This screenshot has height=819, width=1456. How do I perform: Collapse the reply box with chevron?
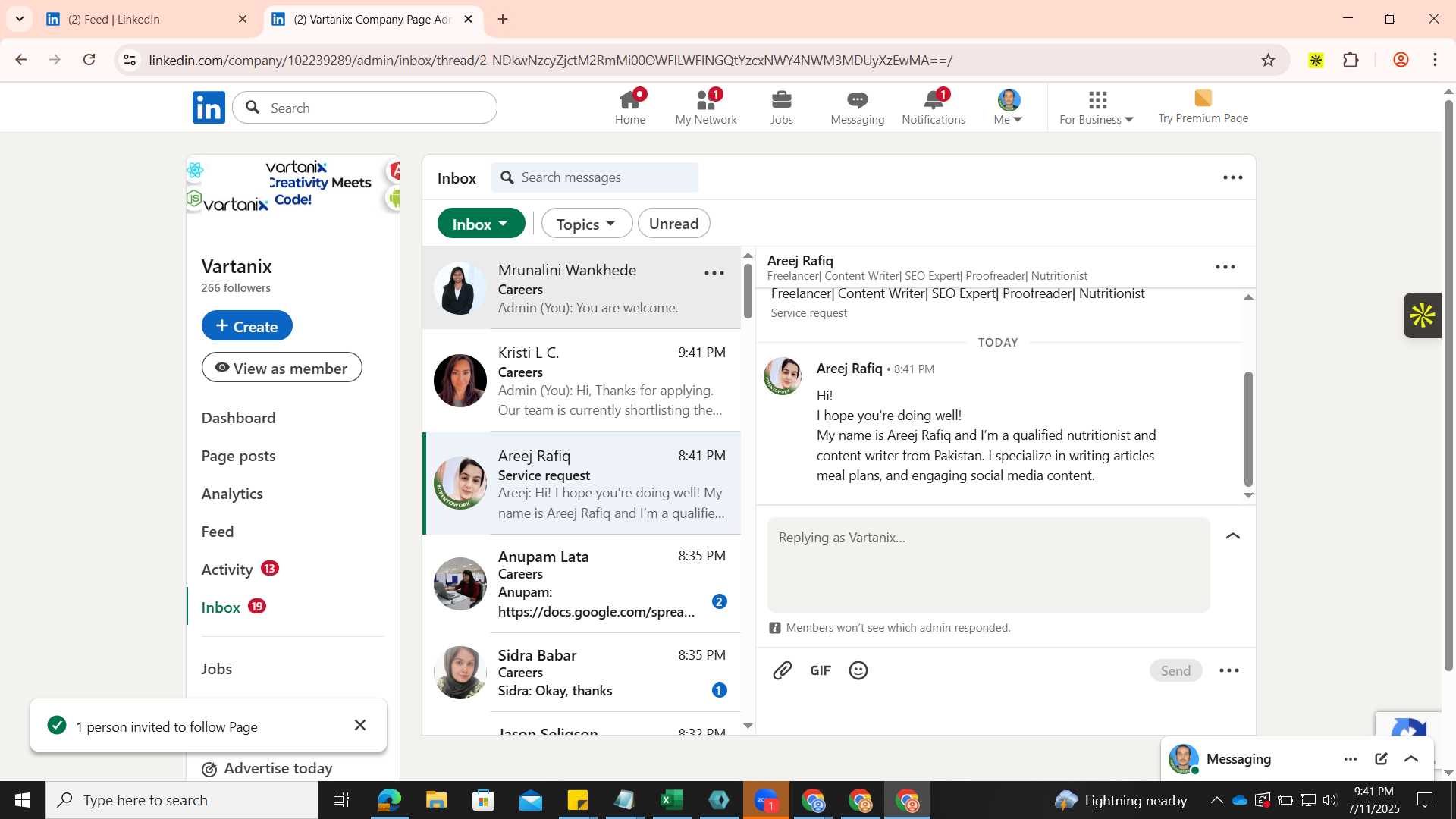click(x=1233, y=536)
